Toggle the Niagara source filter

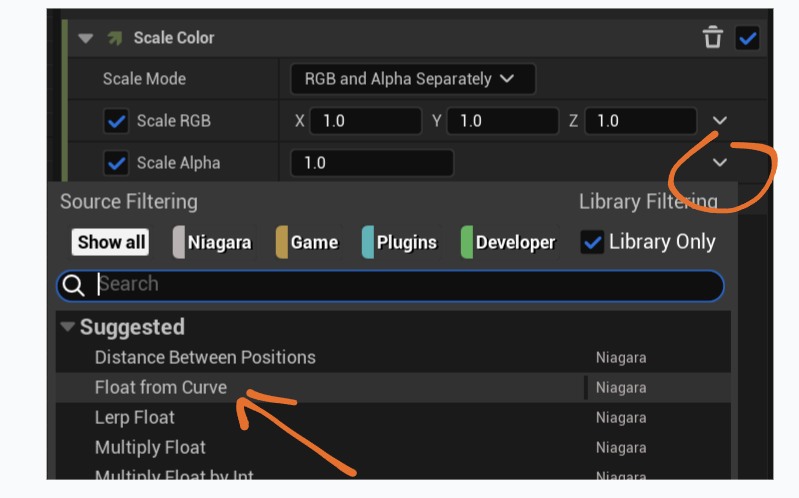[212, 242]
